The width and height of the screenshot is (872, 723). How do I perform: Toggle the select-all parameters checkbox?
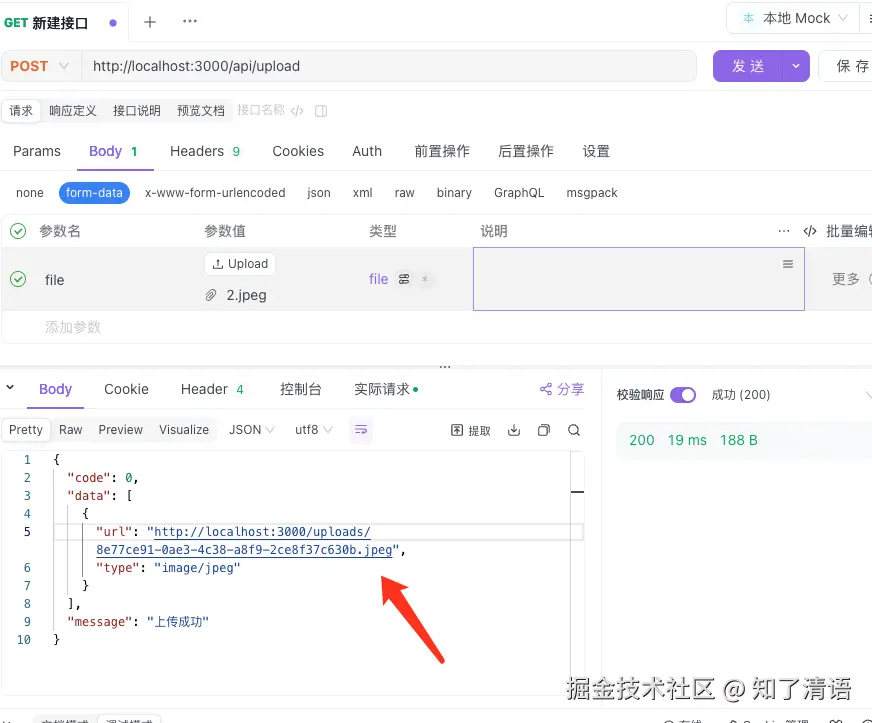click(18, 231)
